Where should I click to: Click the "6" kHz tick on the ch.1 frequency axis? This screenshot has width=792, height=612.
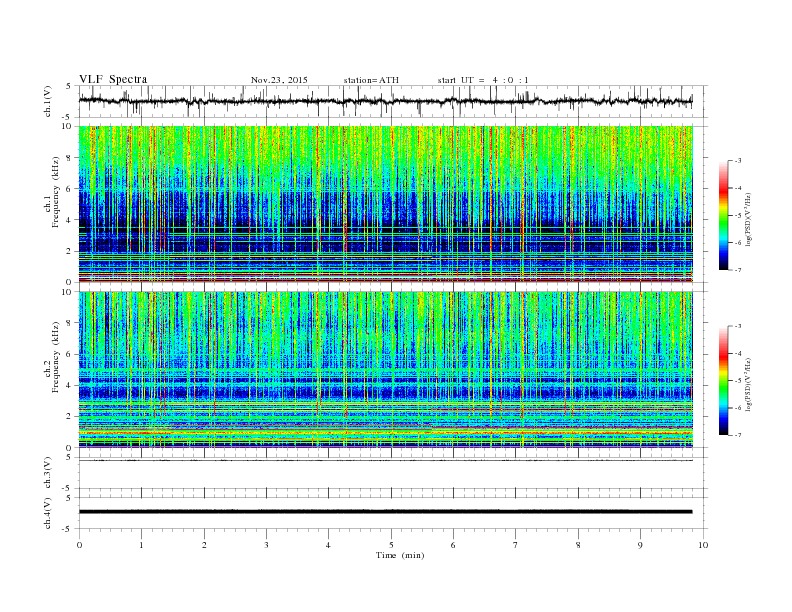coord(70,189)
